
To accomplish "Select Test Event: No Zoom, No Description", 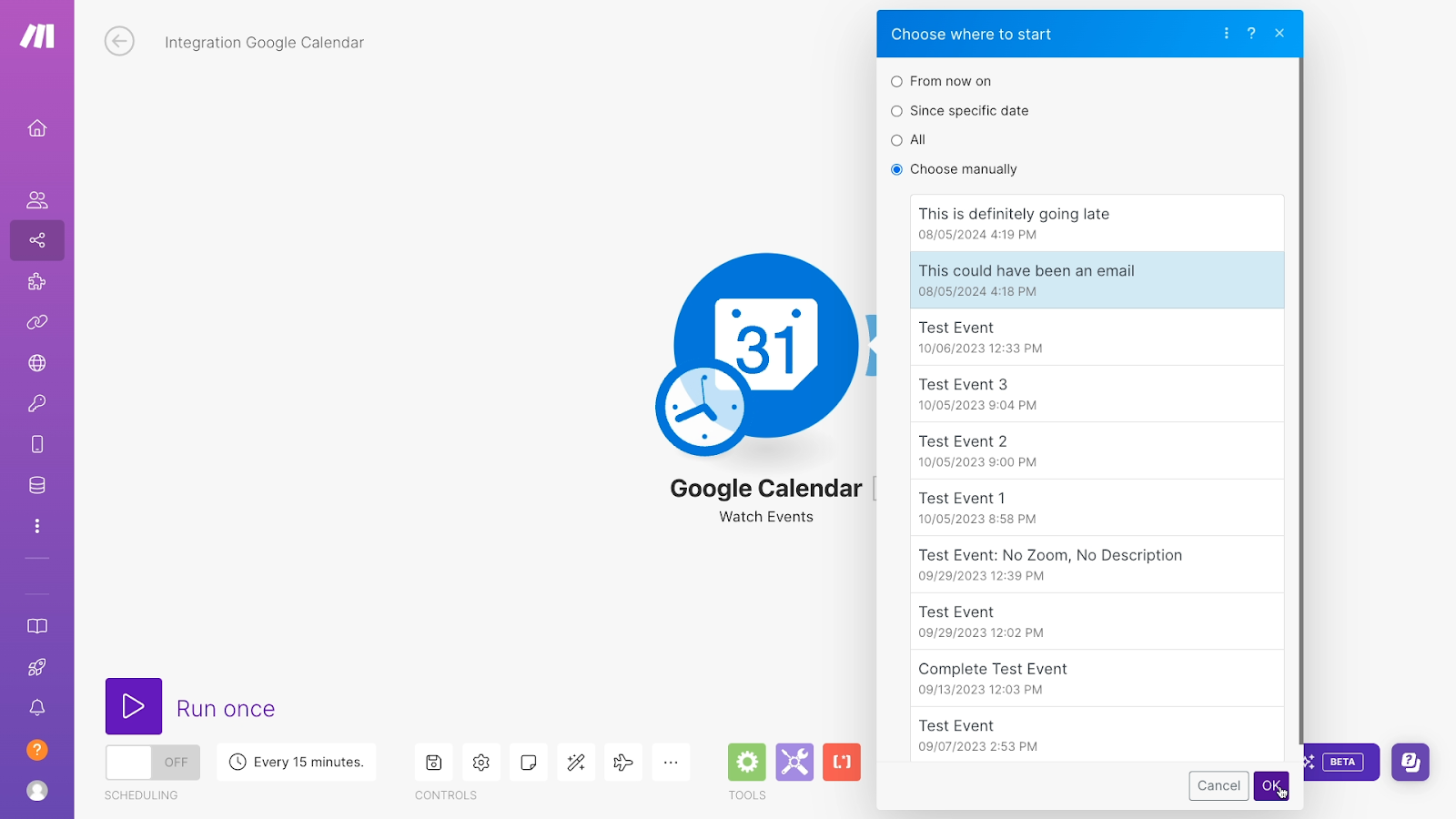I will 1097,564.
